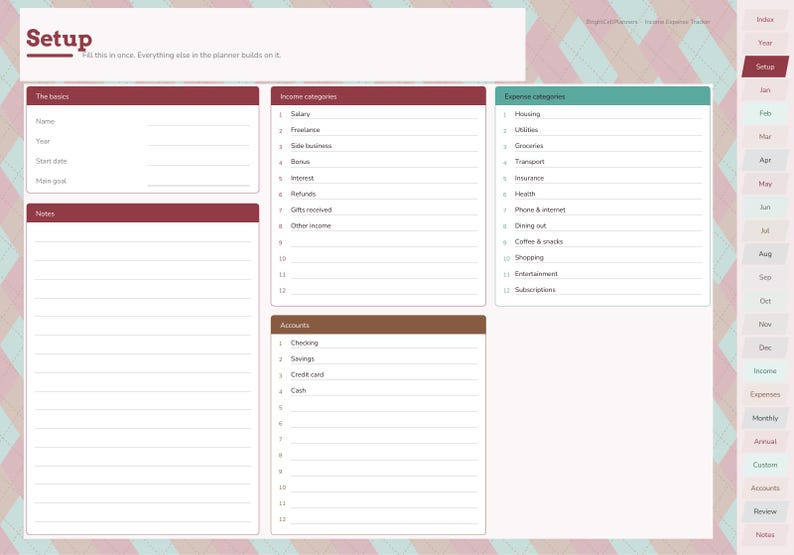Image resolution: width=794 pixels, height=555 pixels.
Task: Open the Custom tab
Action: tap(765, 465)
